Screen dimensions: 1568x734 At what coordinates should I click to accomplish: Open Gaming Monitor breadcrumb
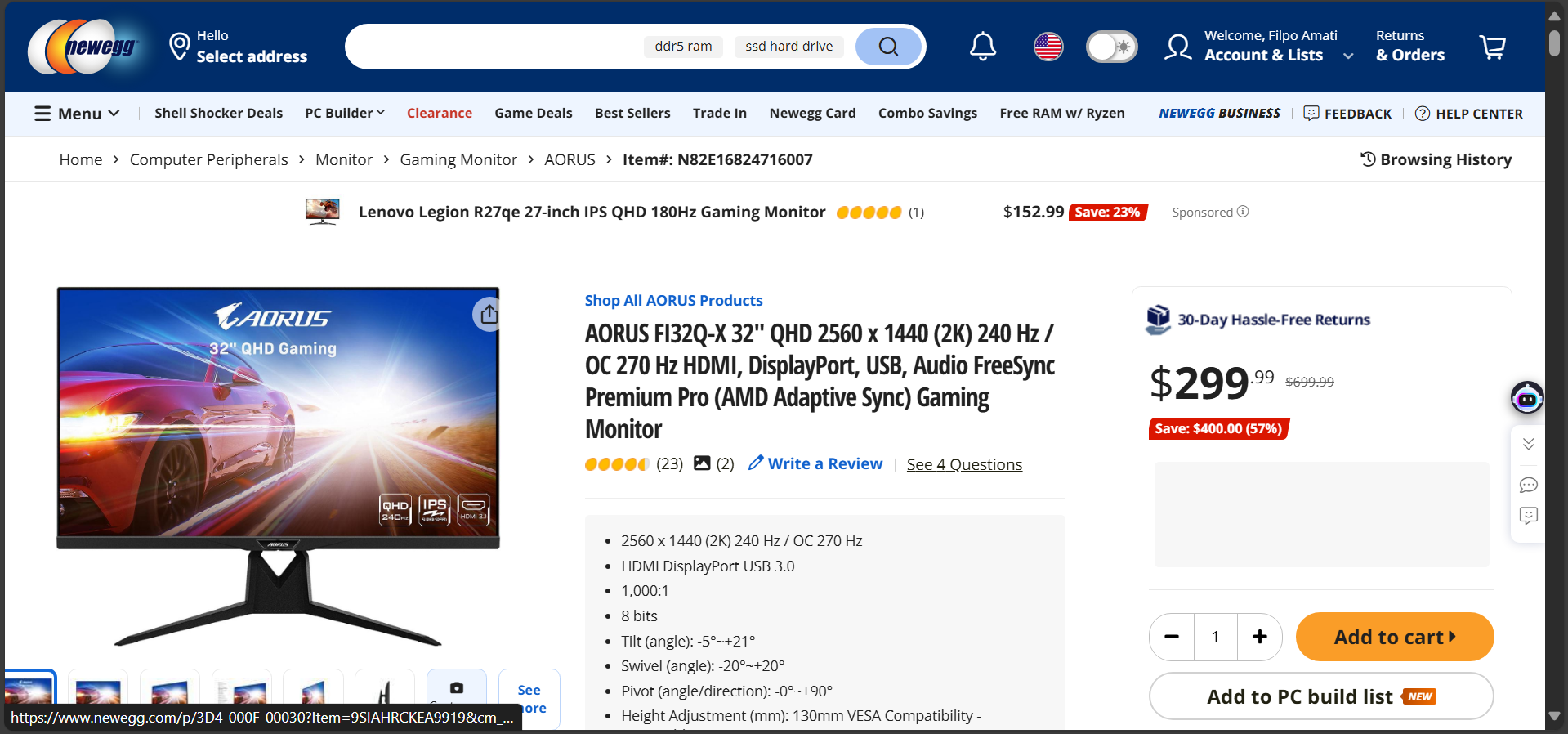pyautogui.click(x=458, y=159)
